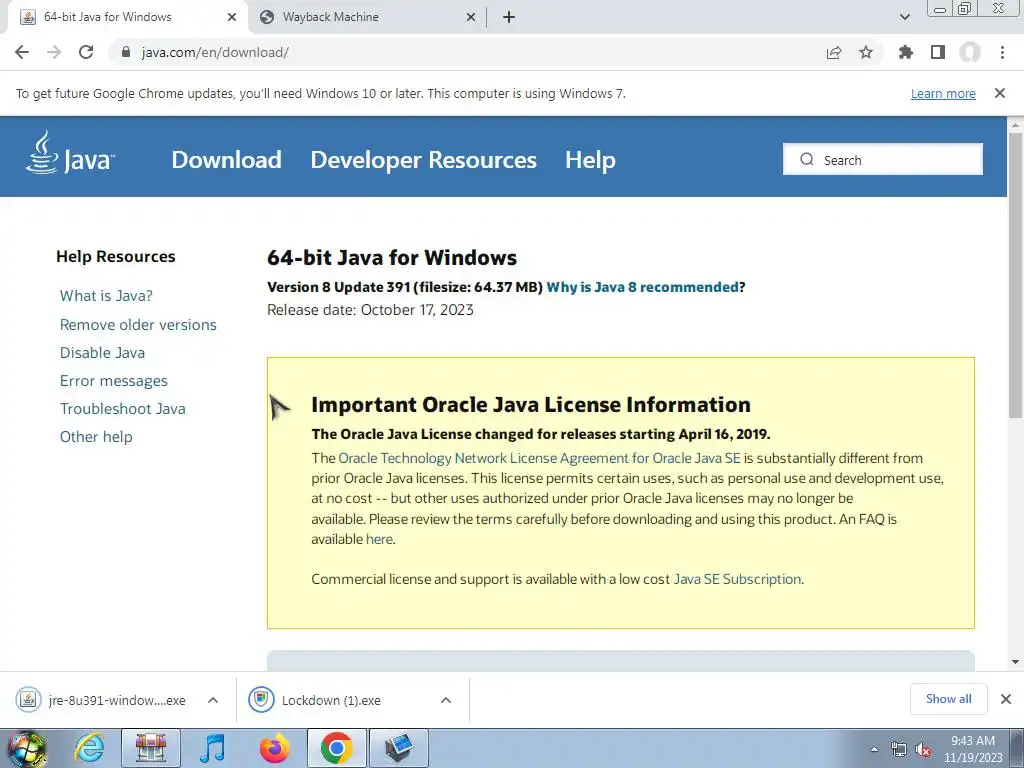This screenshot has width=1024, height=768.
Task: Open the What is Java? link
Action: 106,296
